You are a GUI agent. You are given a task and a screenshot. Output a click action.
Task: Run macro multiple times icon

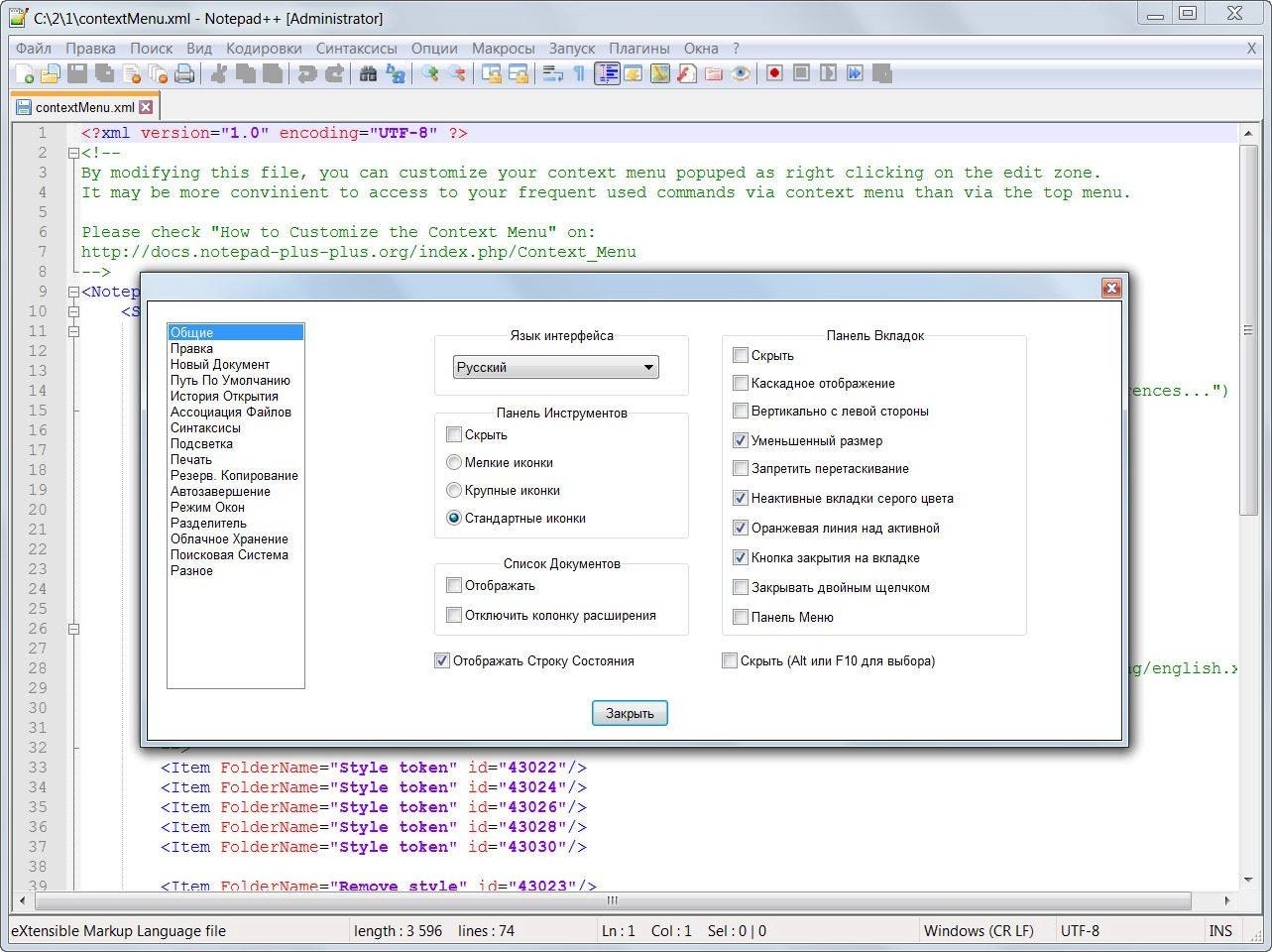click(x=855, y=73)
